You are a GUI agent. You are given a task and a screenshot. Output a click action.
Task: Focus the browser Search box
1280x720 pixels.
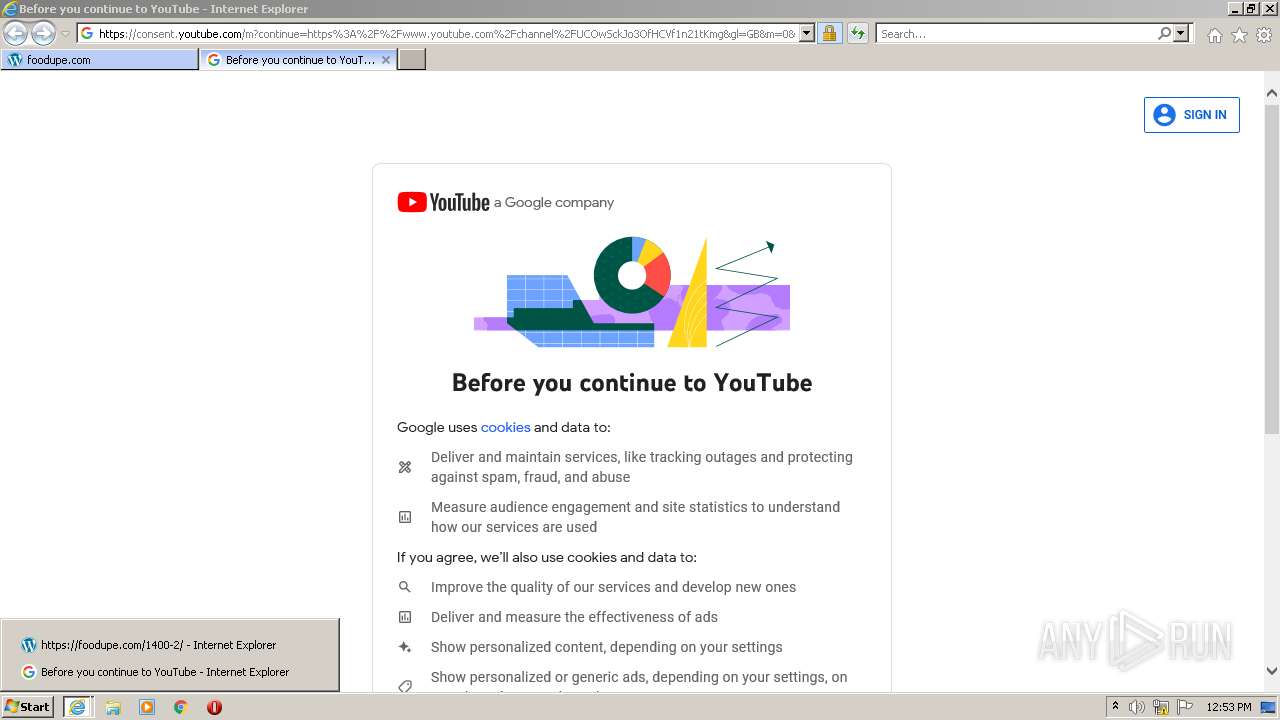click(1015, 33)
